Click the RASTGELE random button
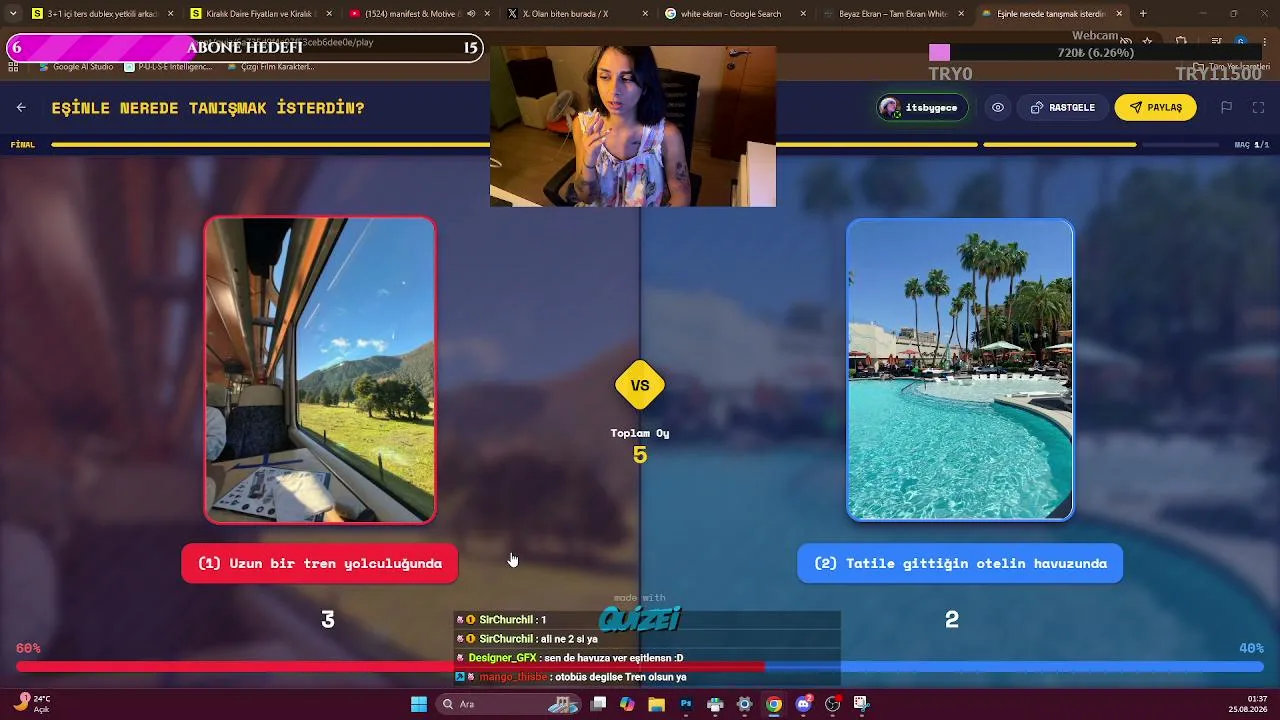The width and height of the screenshot is (1280, 720). point(1063,108)
